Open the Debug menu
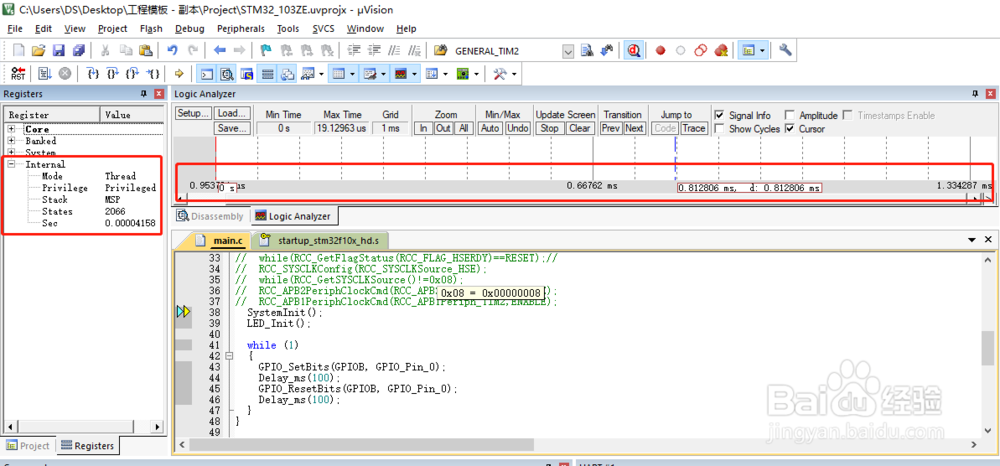 point(189,29)
